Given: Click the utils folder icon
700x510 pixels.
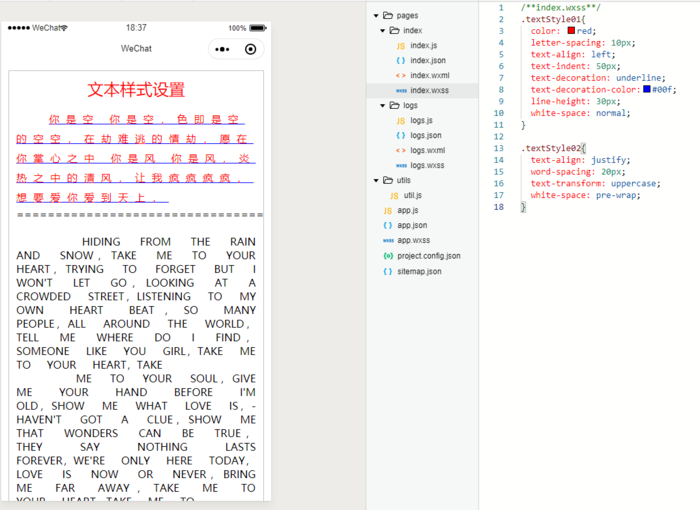Looking at the screenshot, I should pyautogui.click(x=388, y=180).
